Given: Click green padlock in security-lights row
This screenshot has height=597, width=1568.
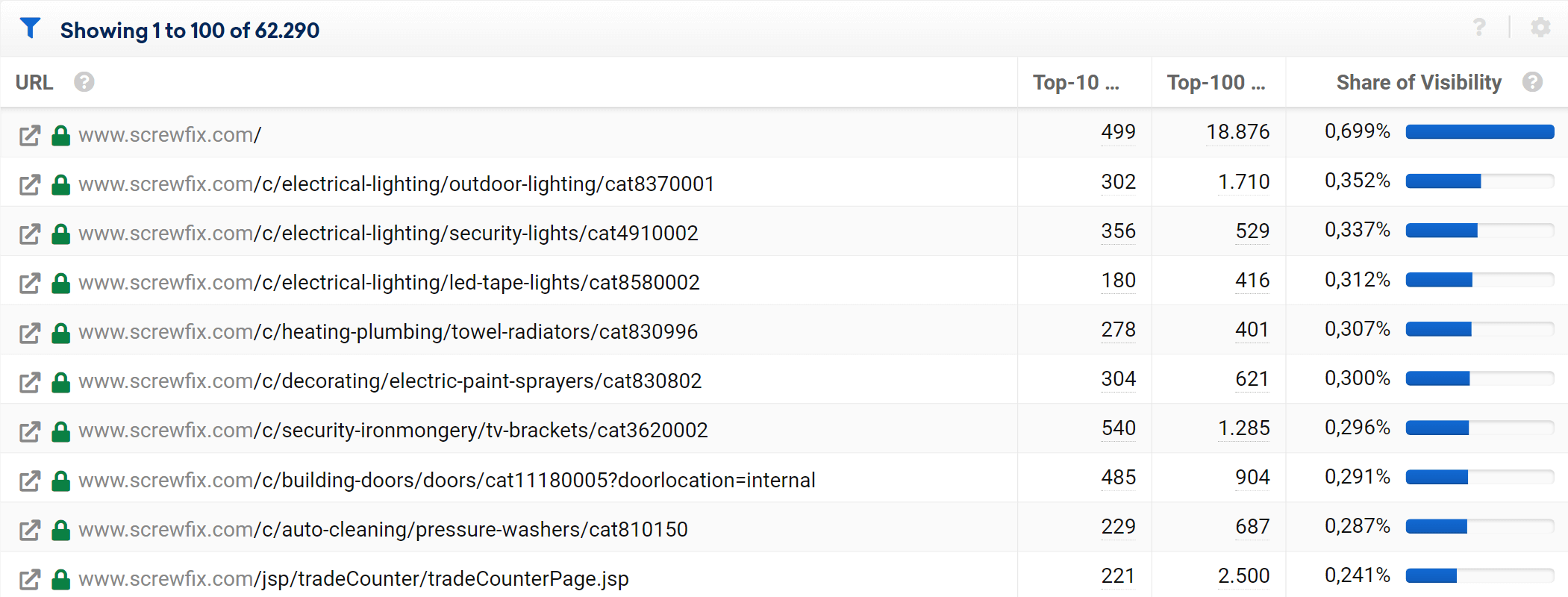Looking at the screenshot, I should (x=60, y=234).
